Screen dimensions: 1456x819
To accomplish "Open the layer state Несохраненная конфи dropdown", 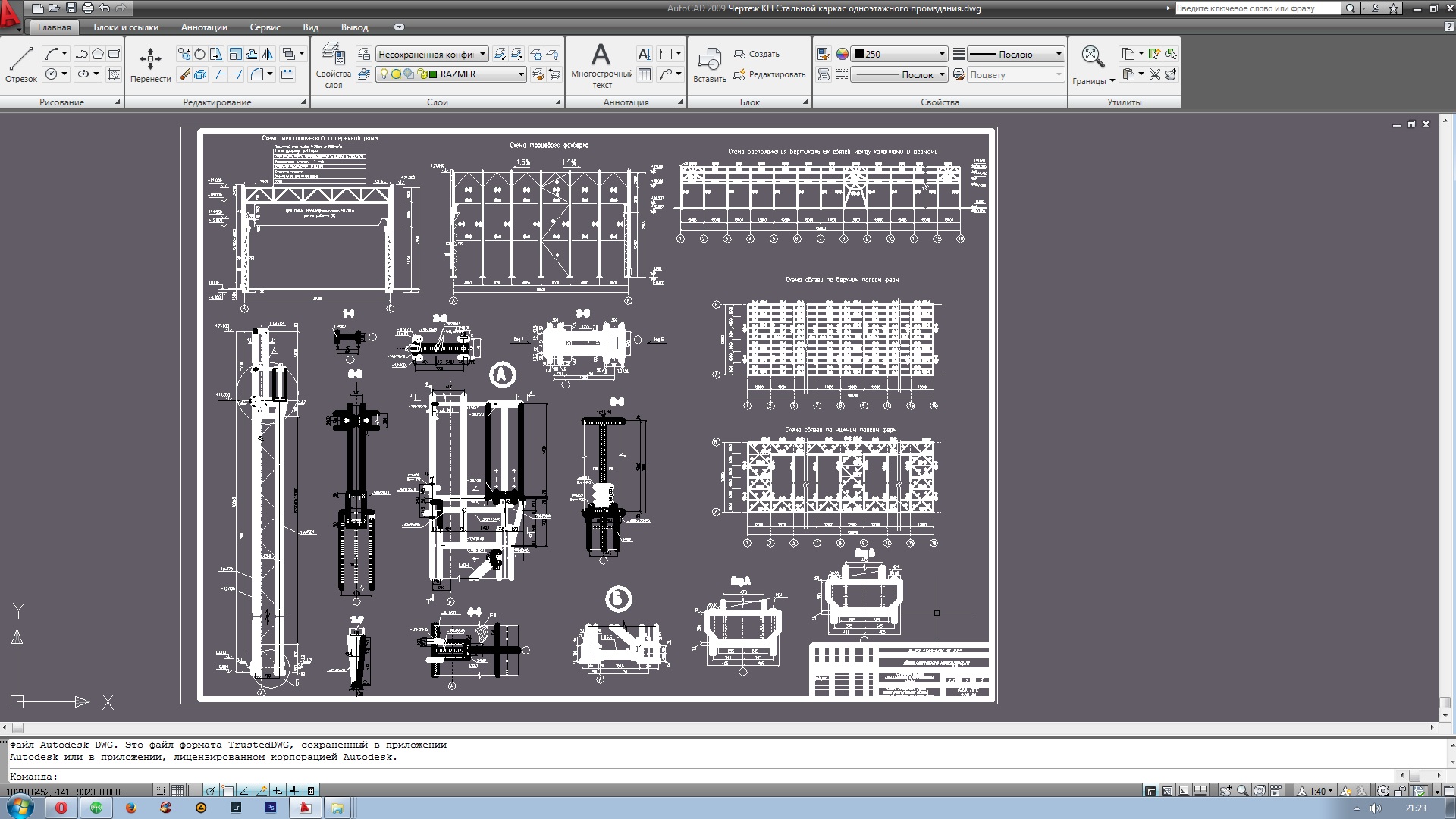I will (431, 54).
